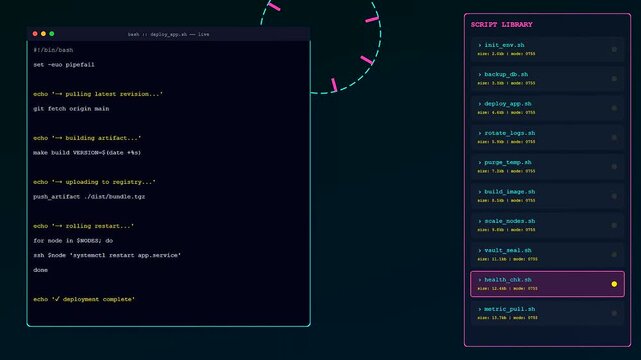Select metric_pull.sh script name
641x360 pixels.
tap(509, 309)
